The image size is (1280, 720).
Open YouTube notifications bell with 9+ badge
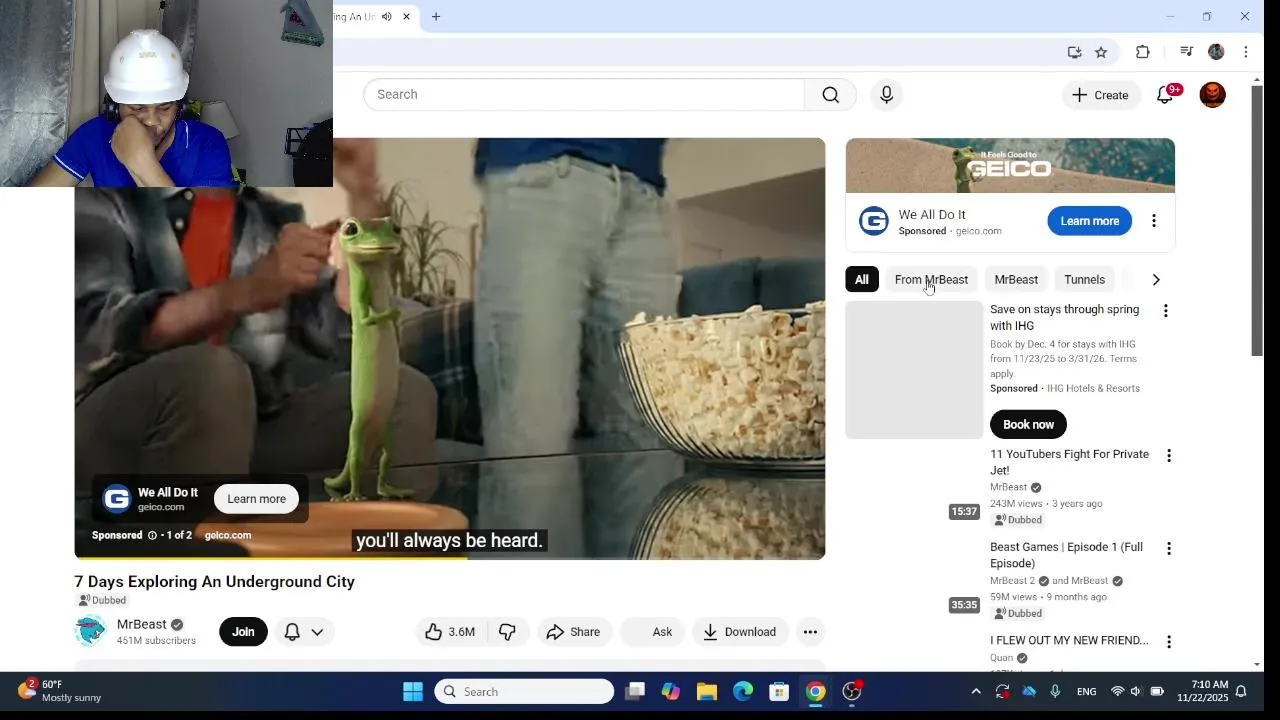[x=1165, y=95]
